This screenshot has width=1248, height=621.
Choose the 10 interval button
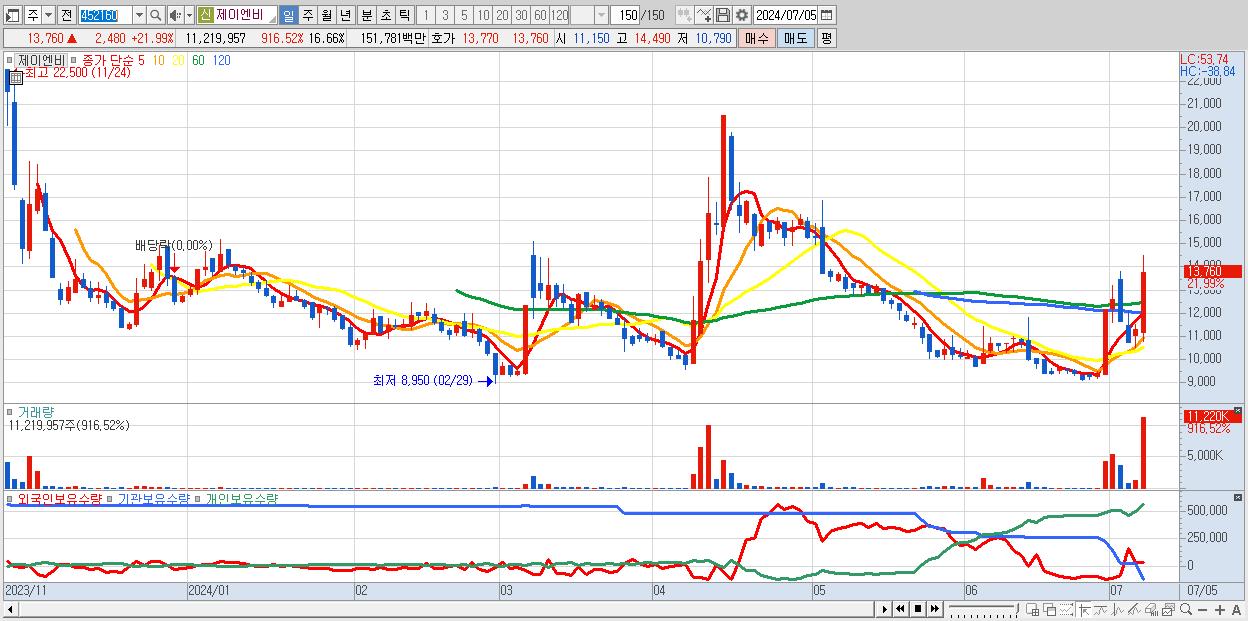click(483, 15)
